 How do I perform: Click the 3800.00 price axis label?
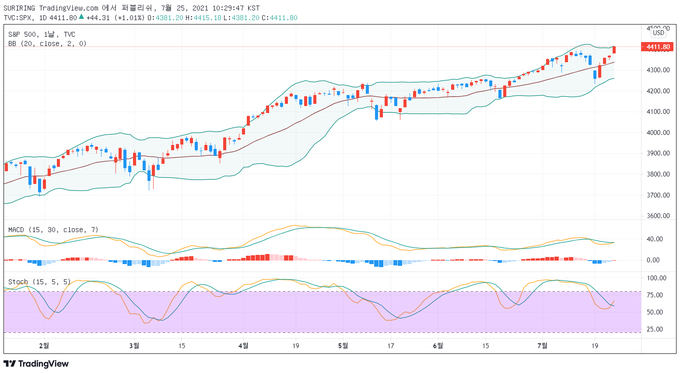pyautogui.click(x=659, y=174)
